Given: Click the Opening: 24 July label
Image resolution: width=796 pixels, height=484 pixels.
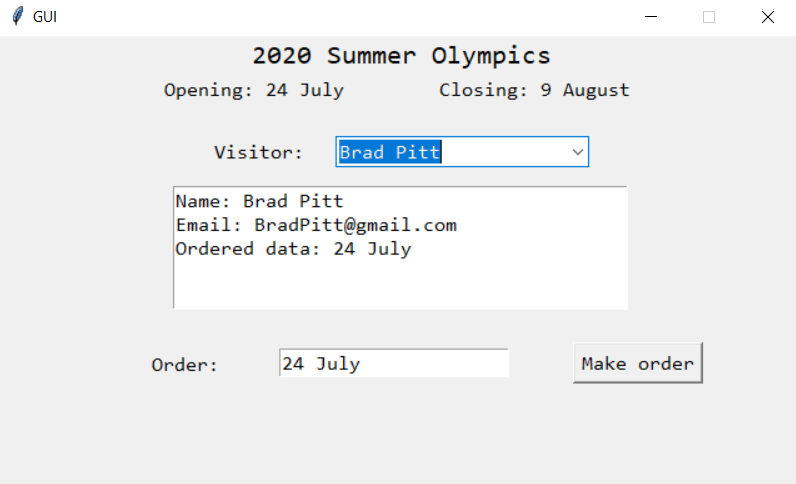Looking at the screenshot, I should click(x=254, y=90).
